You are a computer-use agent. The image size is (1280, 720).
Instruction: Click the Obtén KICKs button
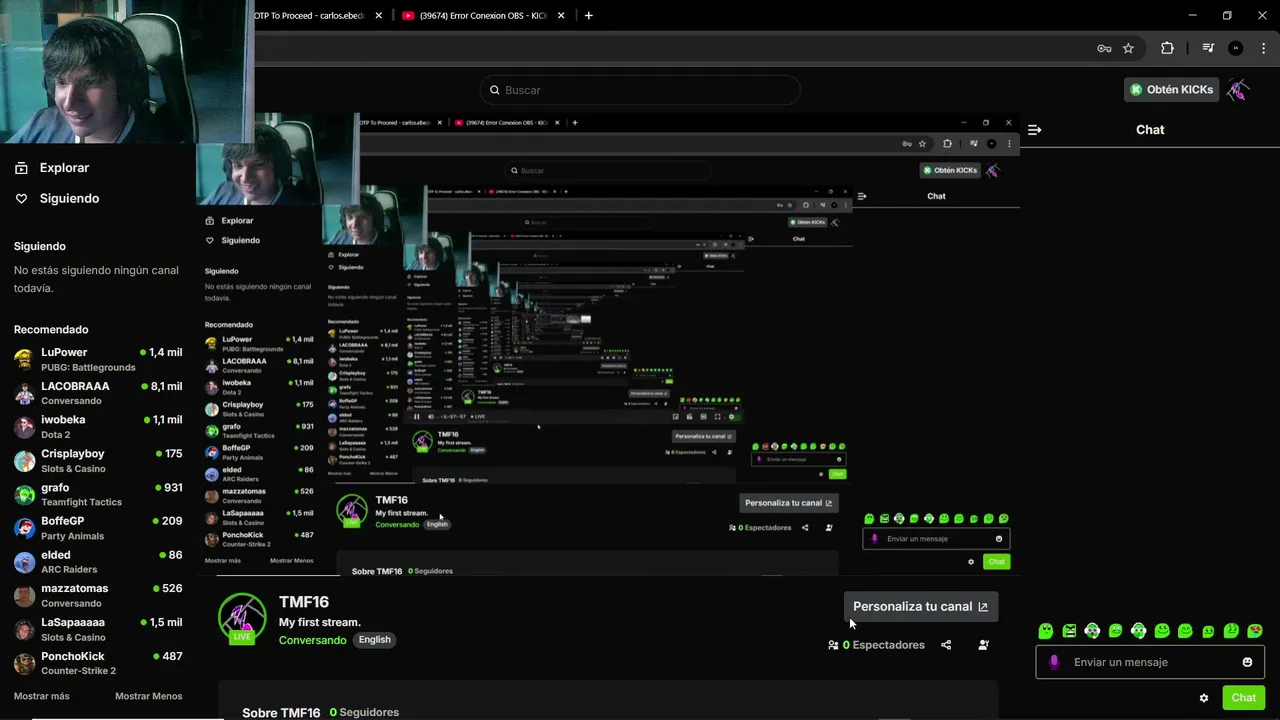coord(1171,89)
